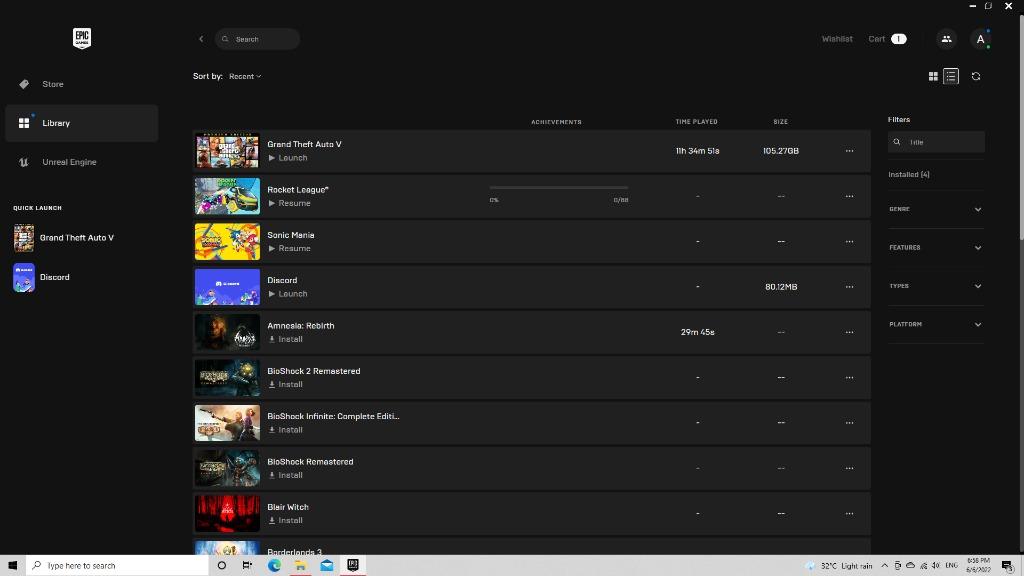
Task: Open more options for BioShock Remastered
Action: point(849,468)
